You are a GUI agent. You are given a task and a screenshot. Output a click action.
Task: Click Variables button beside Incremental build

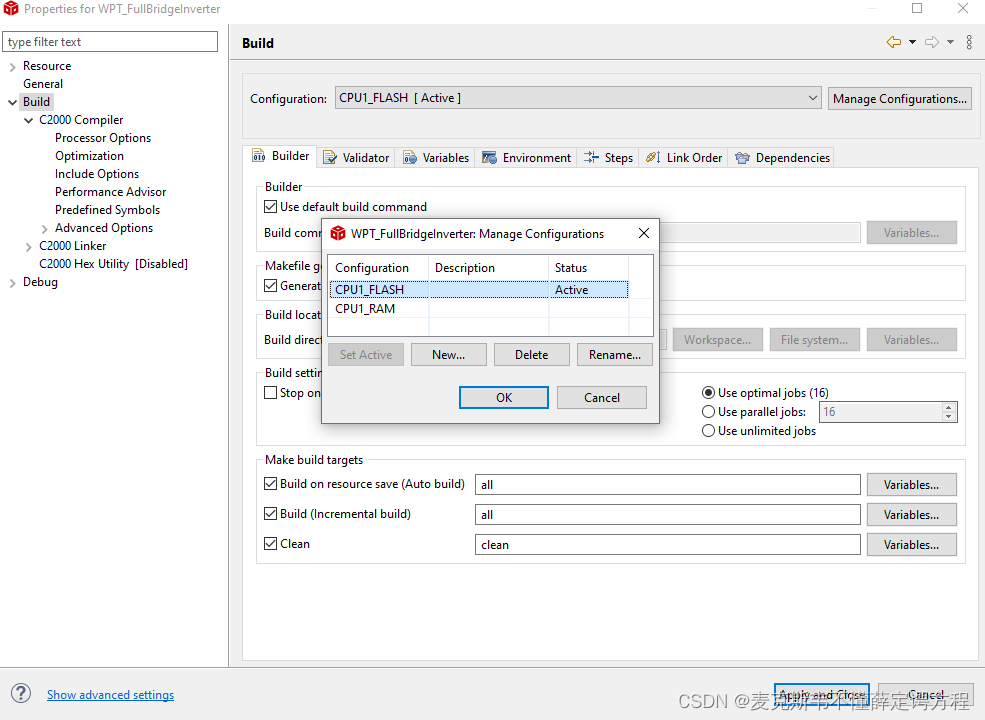point(912,515)
